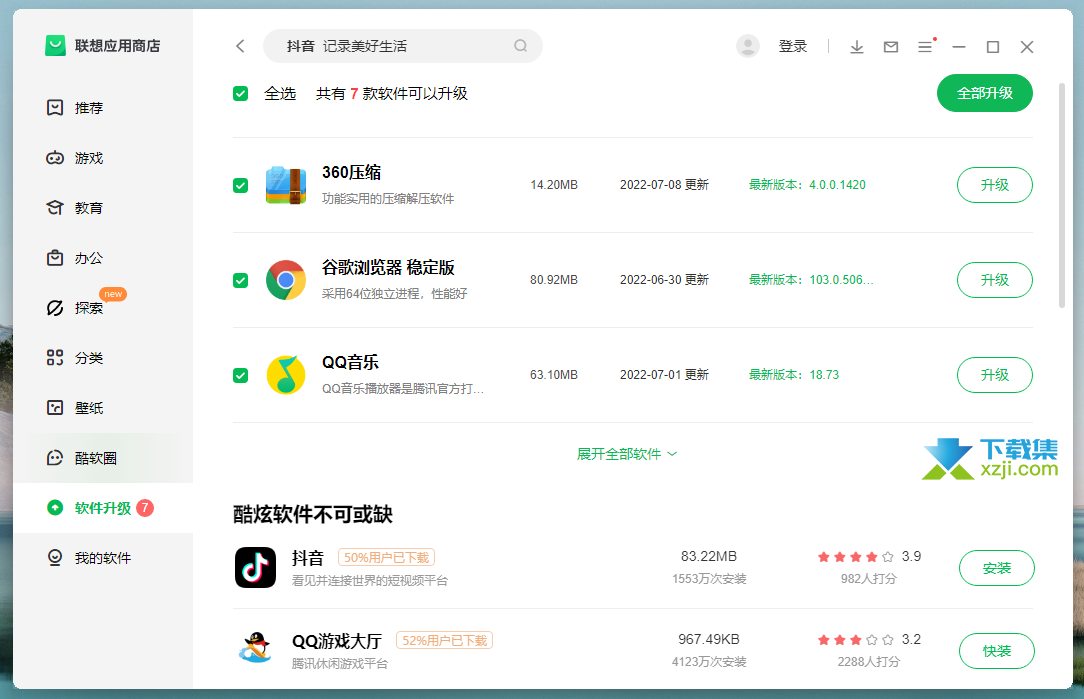Open the messages envelope icon
The height and width of the screenshot is (699, 1084).
891,47
